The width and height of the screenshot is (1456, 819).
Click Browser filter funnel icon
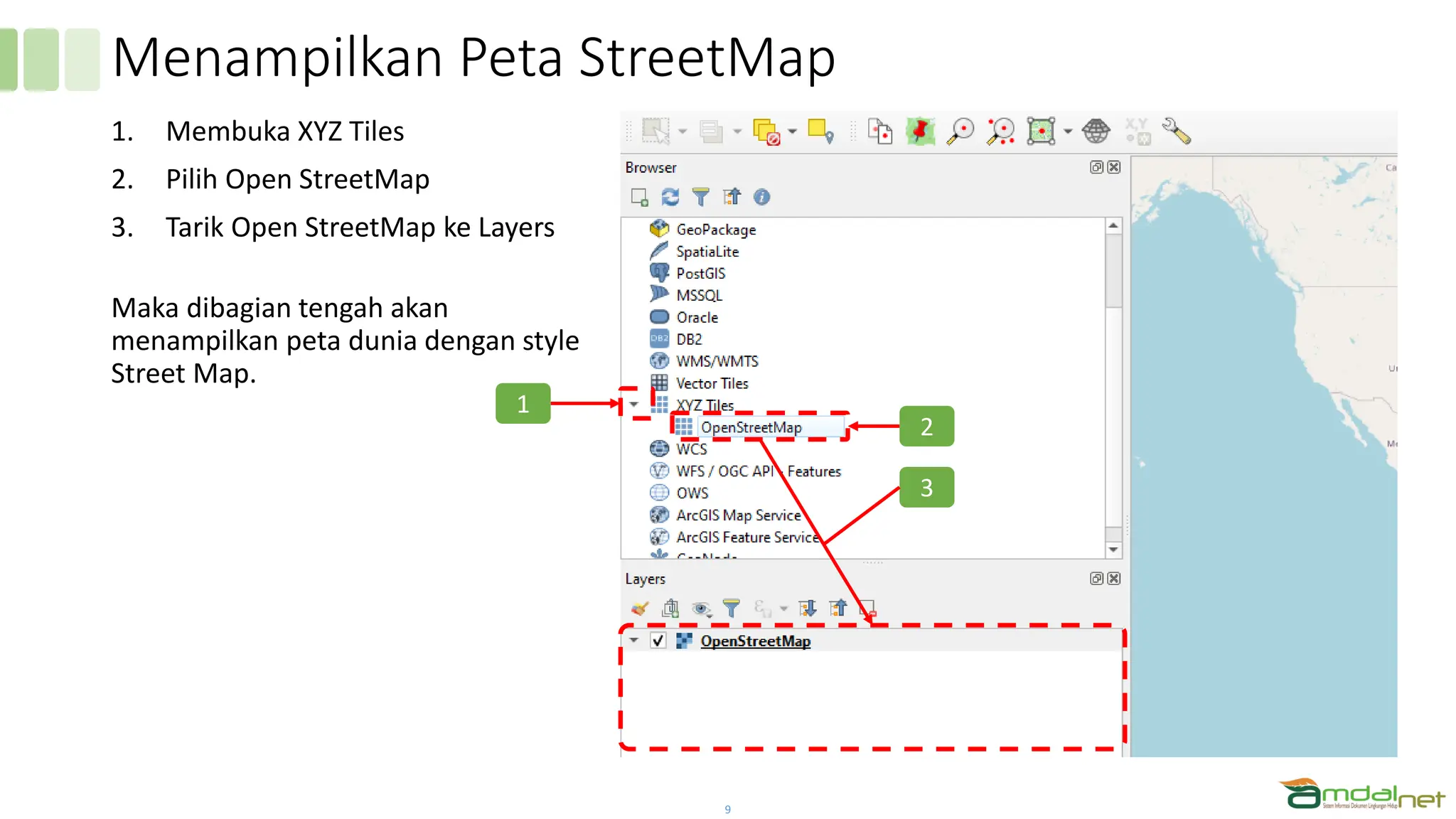point(700,197)
